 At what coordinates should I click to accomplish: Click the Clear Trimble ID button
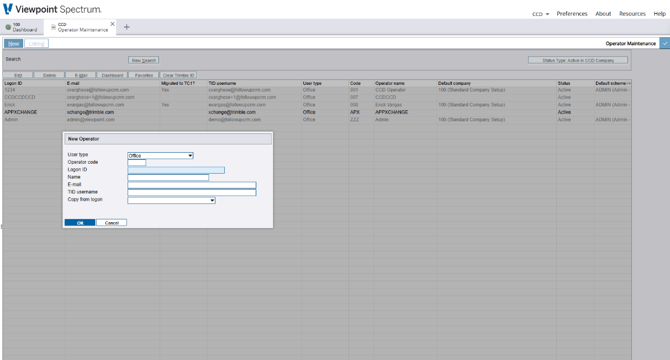(x=178, y=75)
